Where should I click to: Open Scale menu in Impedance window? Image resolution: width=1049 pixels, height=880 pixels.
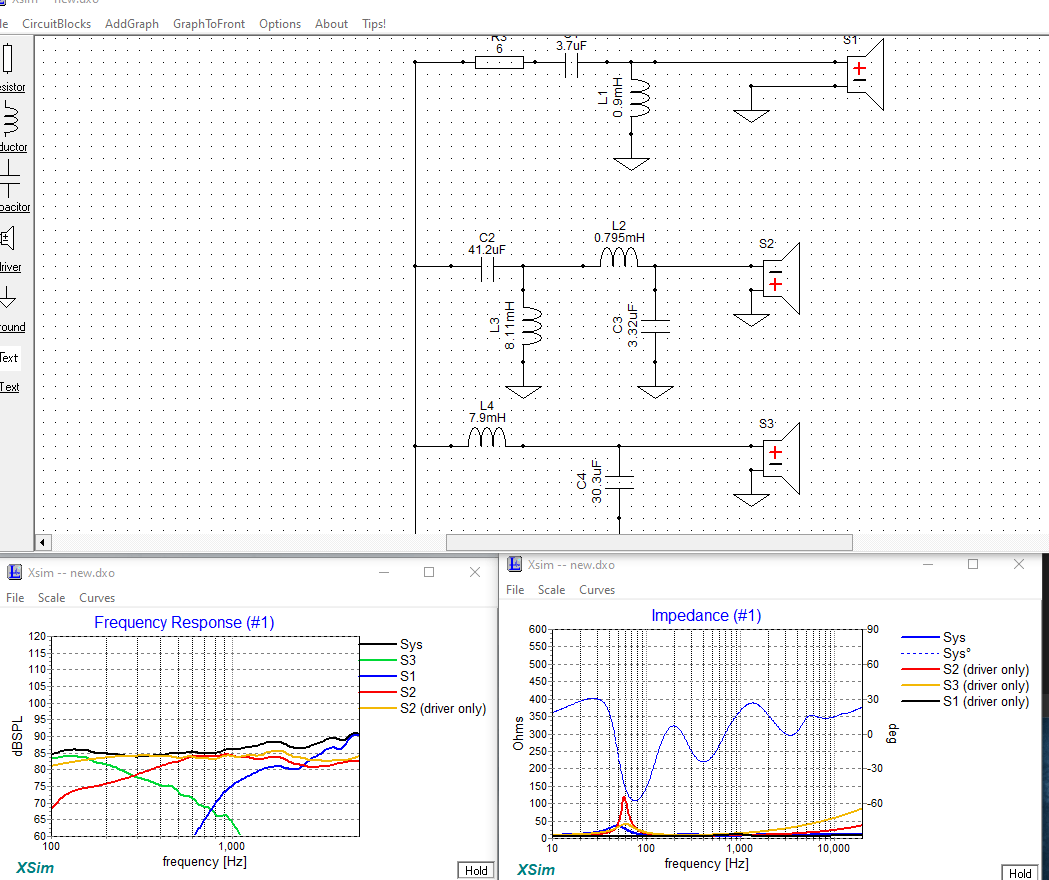tap(551, 590)
